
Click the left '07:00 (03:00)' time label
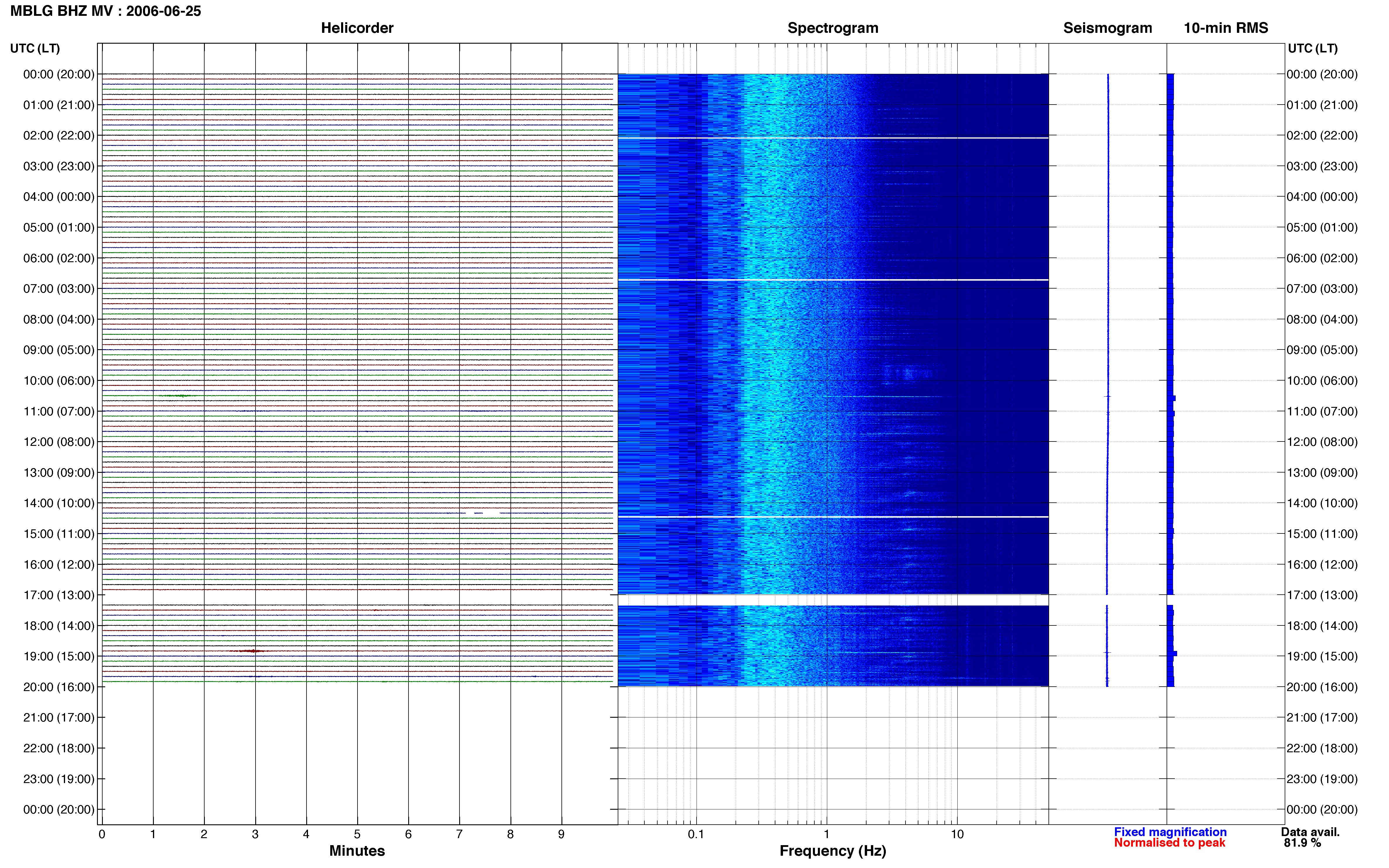point(59,289)
